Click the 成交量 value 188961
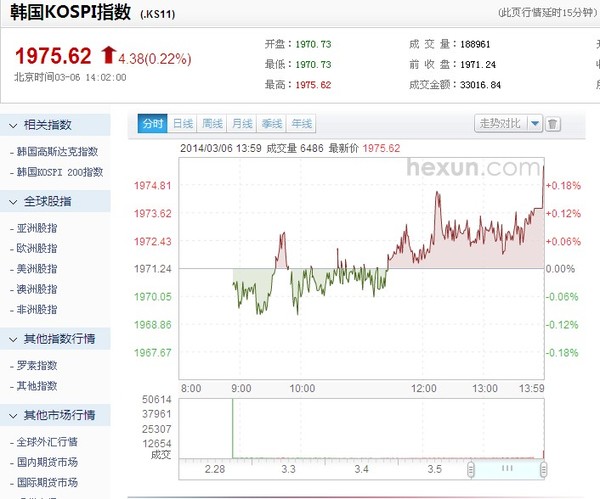Viewport: 600px width, 499px height. 475,44
